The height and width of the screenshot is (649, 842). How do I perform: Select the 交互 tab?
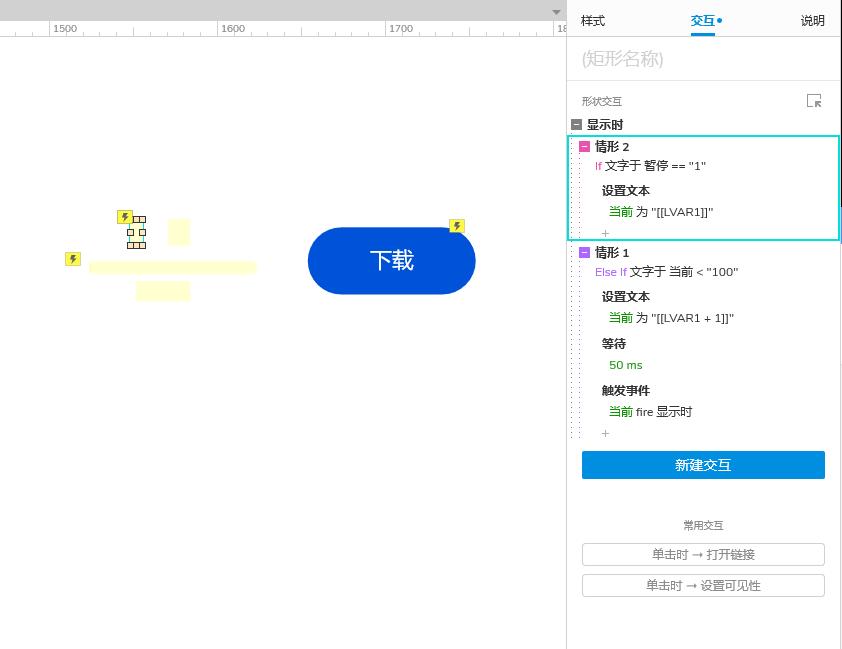[703, 21]
